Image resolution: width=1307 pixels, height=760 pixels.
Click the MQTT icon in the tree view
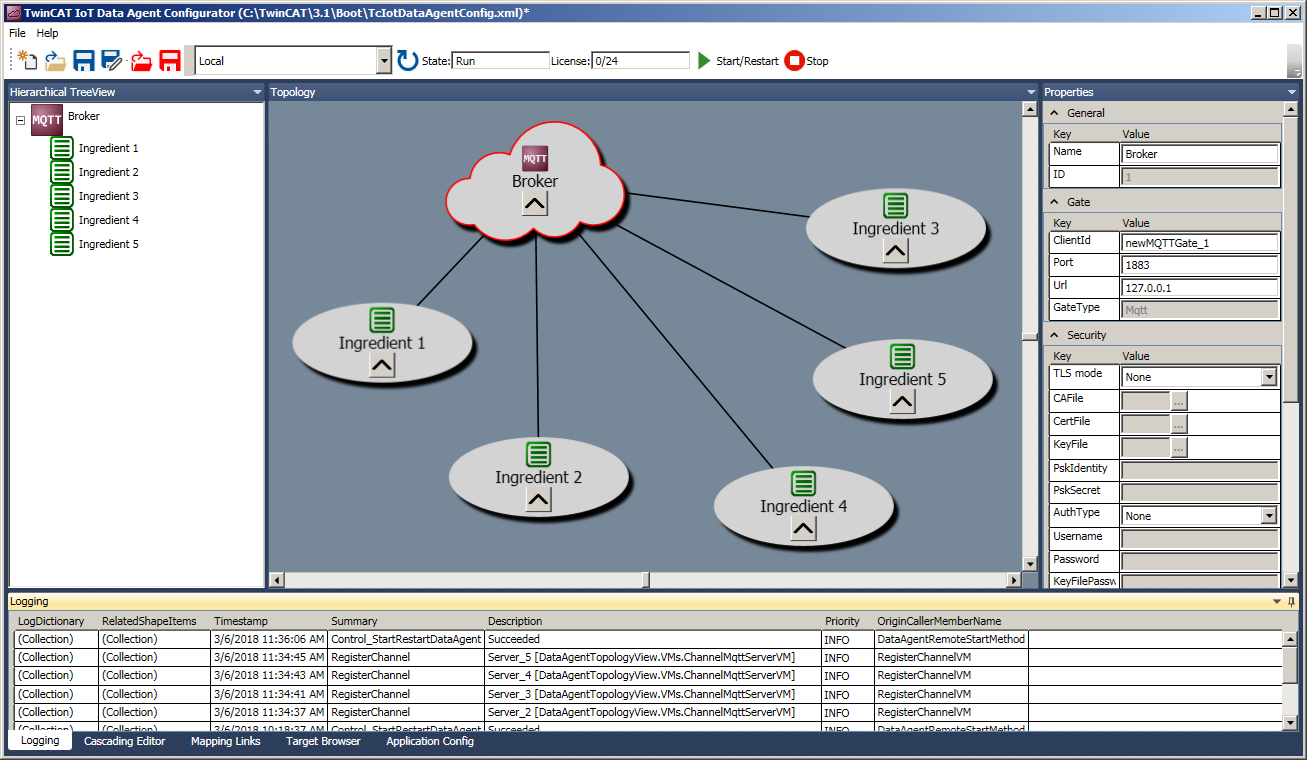[47, 120]
